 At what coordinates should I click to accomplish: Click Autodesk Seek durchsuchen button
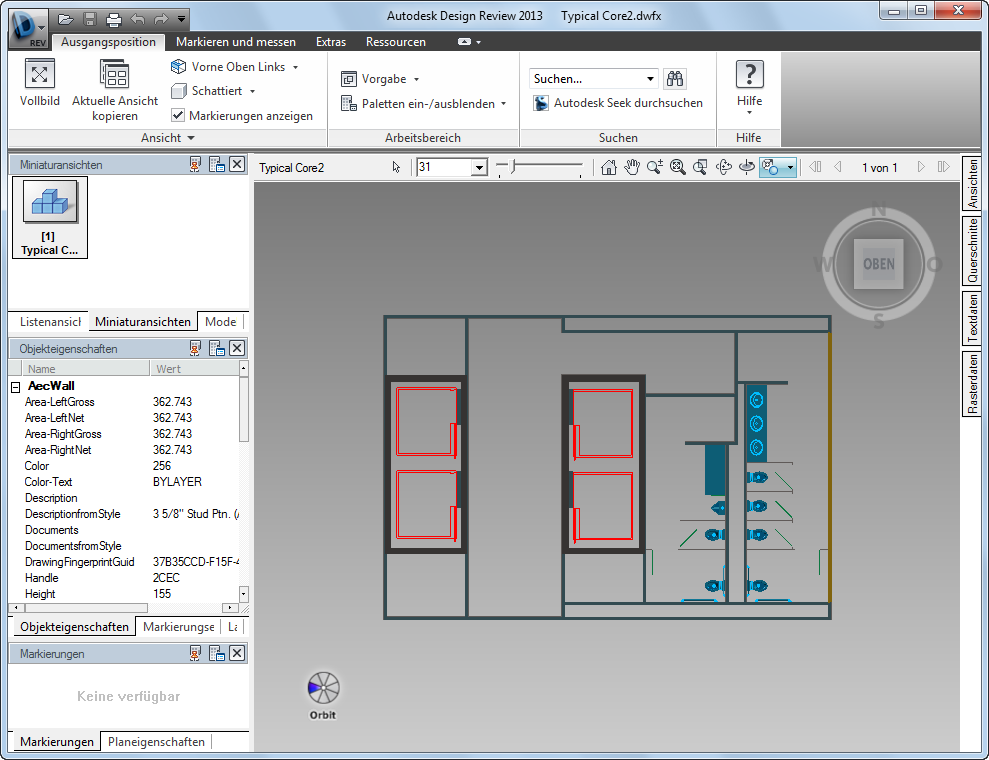point(618,103)
